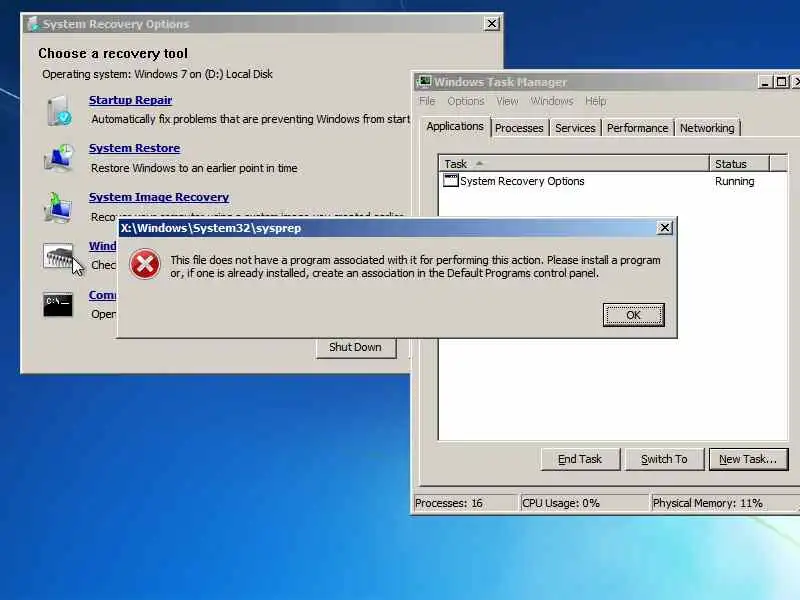Click the CPU Usage: 0% status entry
The image size is (800, 600).
pos(584,503)
